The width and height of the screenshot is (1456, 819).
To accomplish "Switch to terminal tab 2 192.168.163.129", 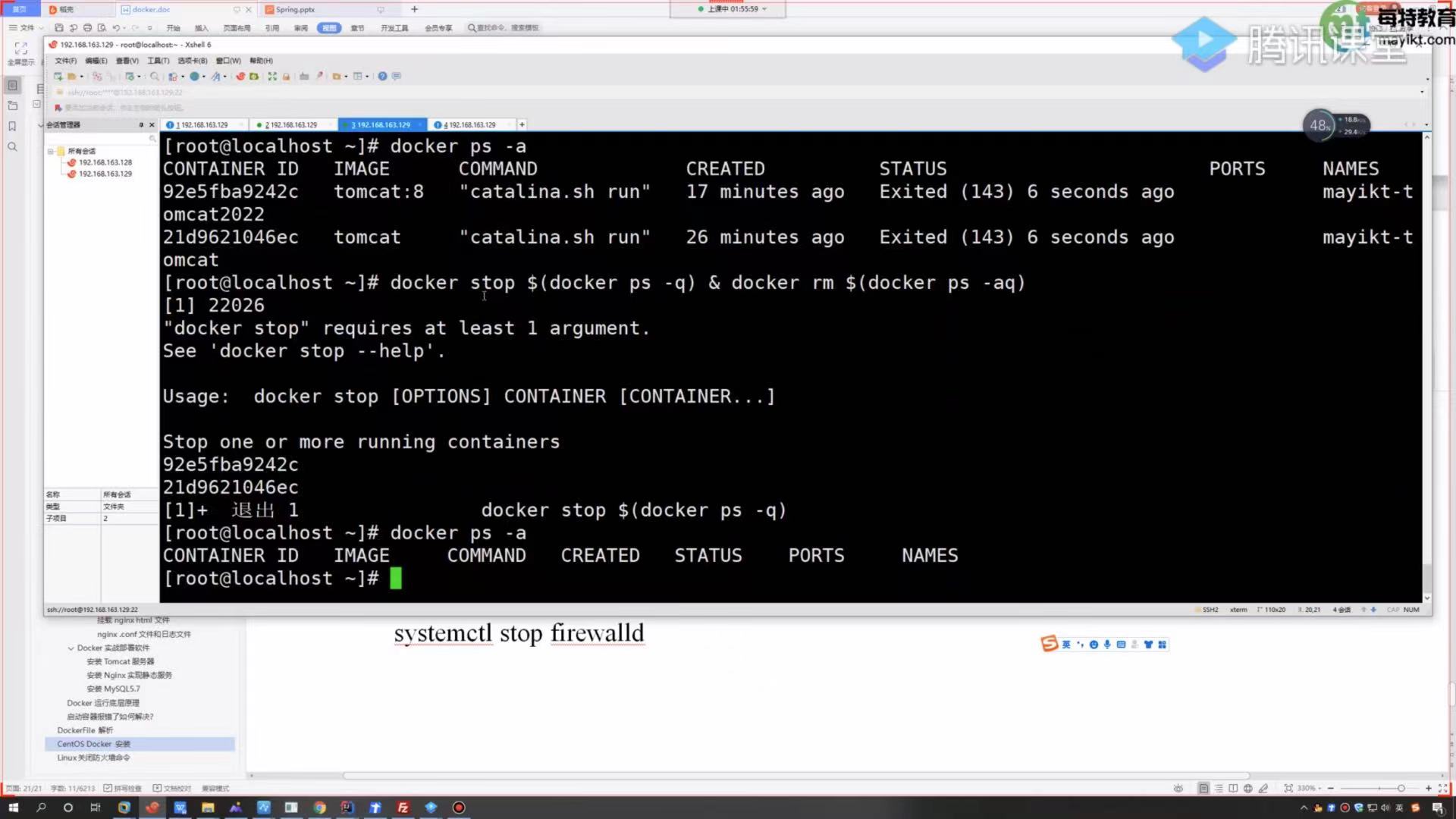I will tap(290, 125).
